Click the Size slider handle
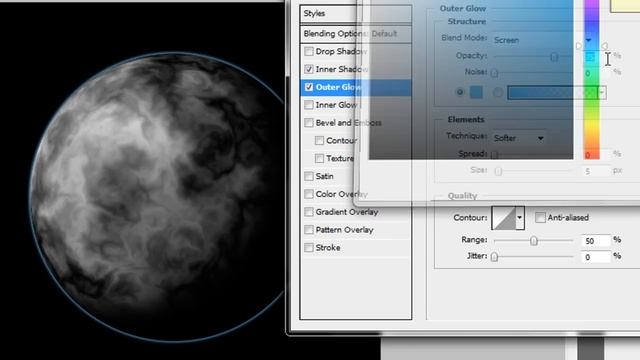Image resolution: width=640 pixels, height=360 pixels. [x=498, y=171]
